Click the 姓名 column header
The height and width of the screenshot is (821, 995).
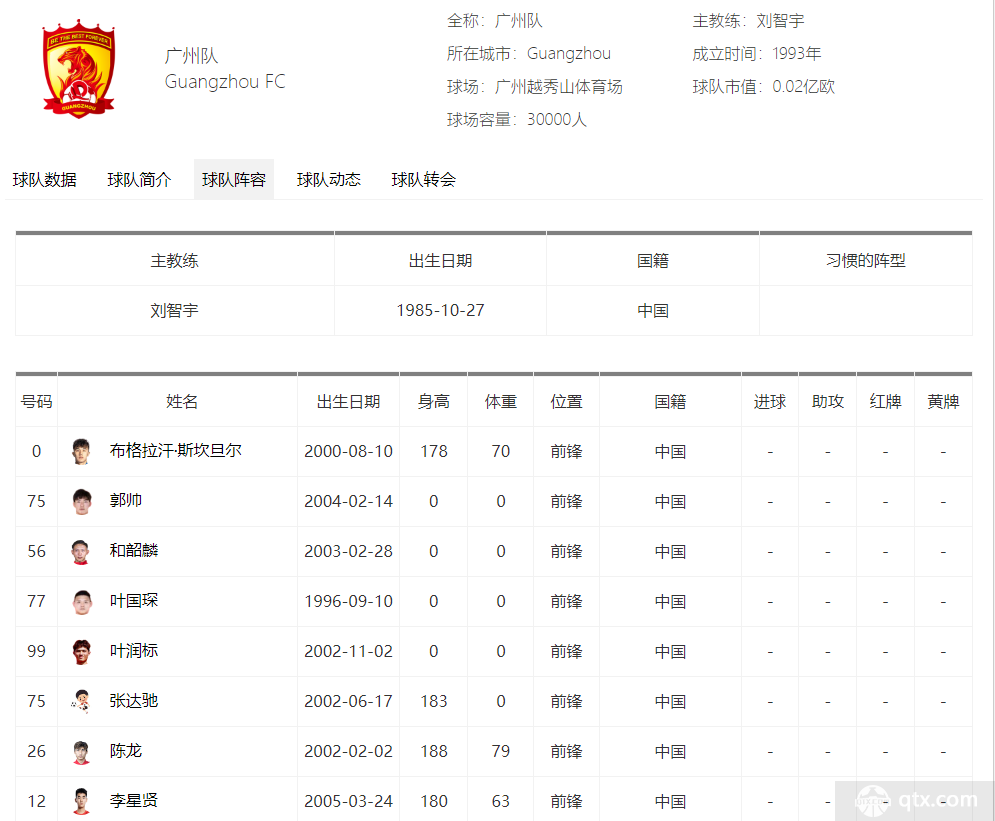coord(182,402)
